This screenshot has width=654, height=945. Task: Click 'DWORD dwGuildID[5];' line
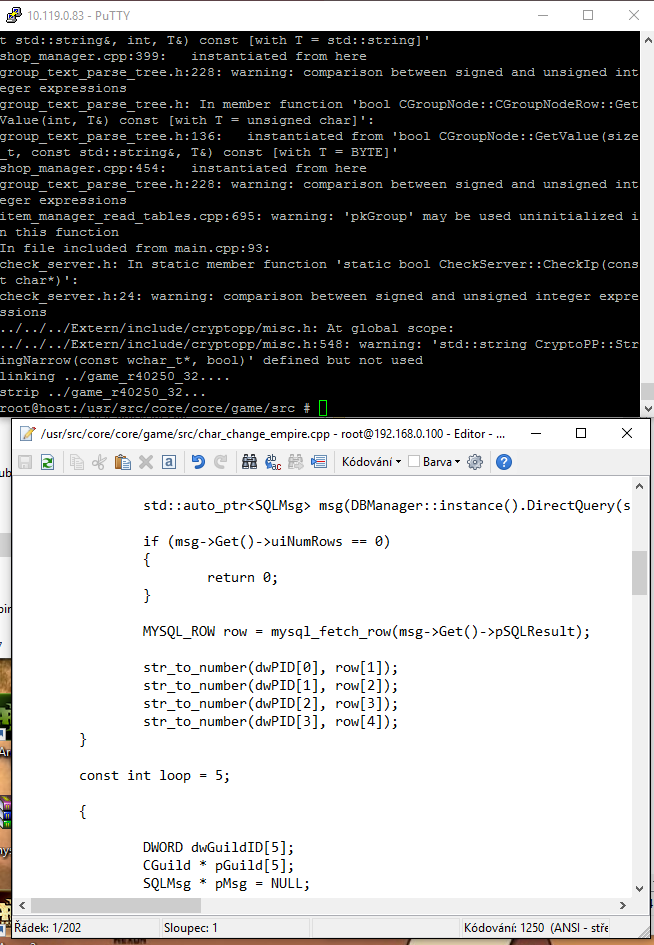(x=218, y=847)
